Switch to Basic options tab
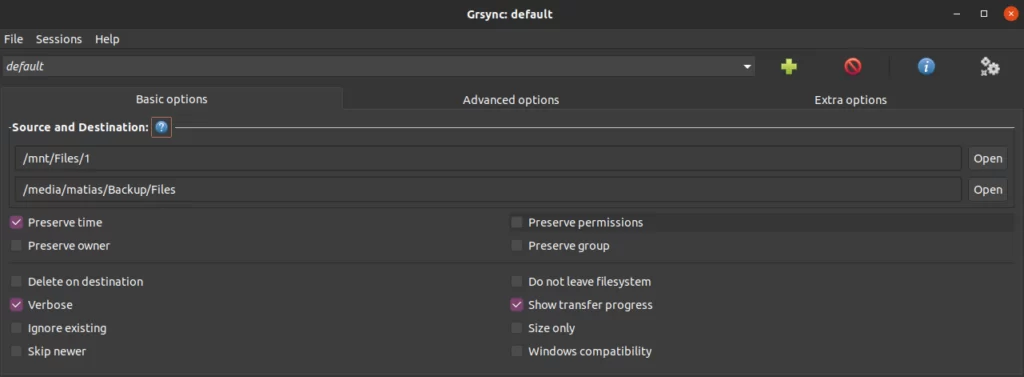The image size is (1024, 377). coord(172,99)
